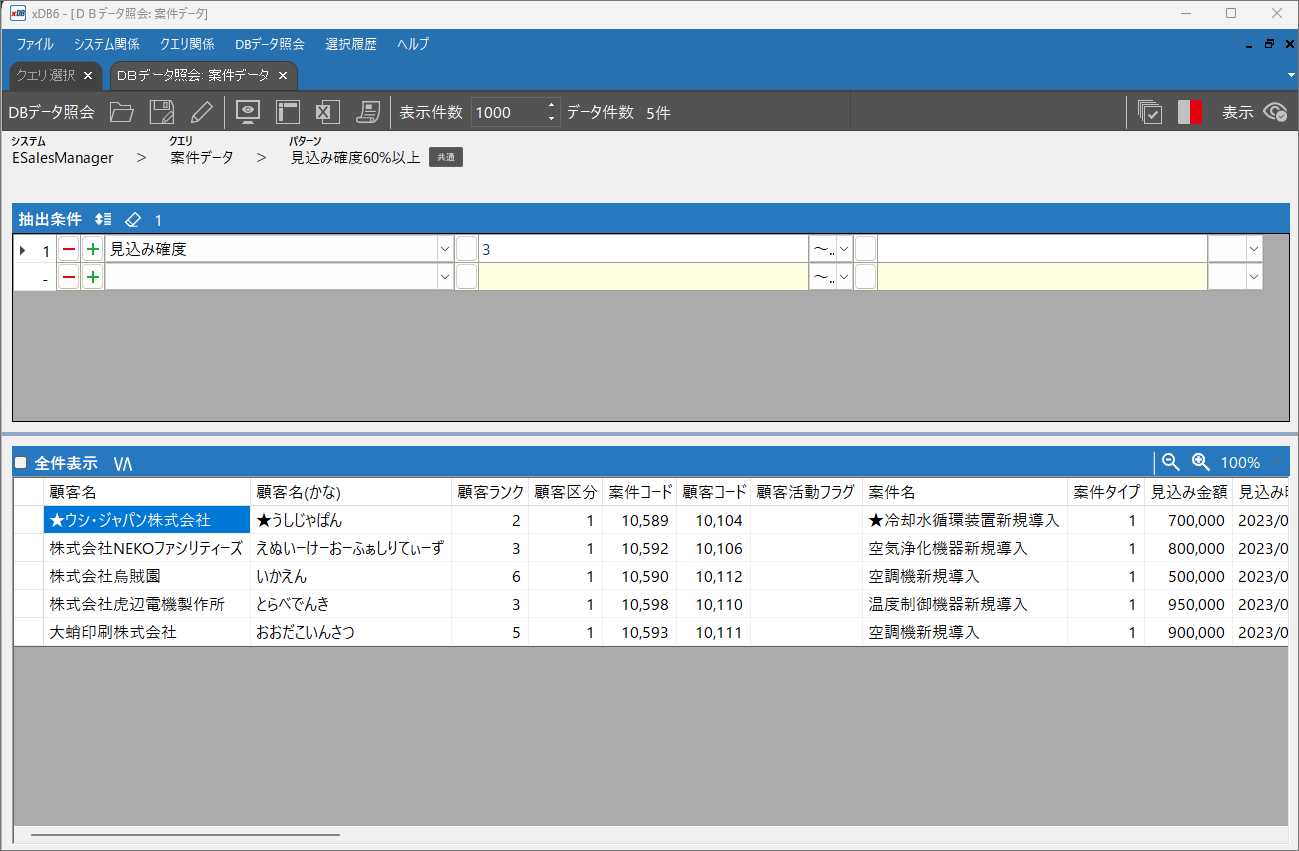This screenshot has width=1299, height=851.
Task: Restore the inner document window
Action: 1269,44
